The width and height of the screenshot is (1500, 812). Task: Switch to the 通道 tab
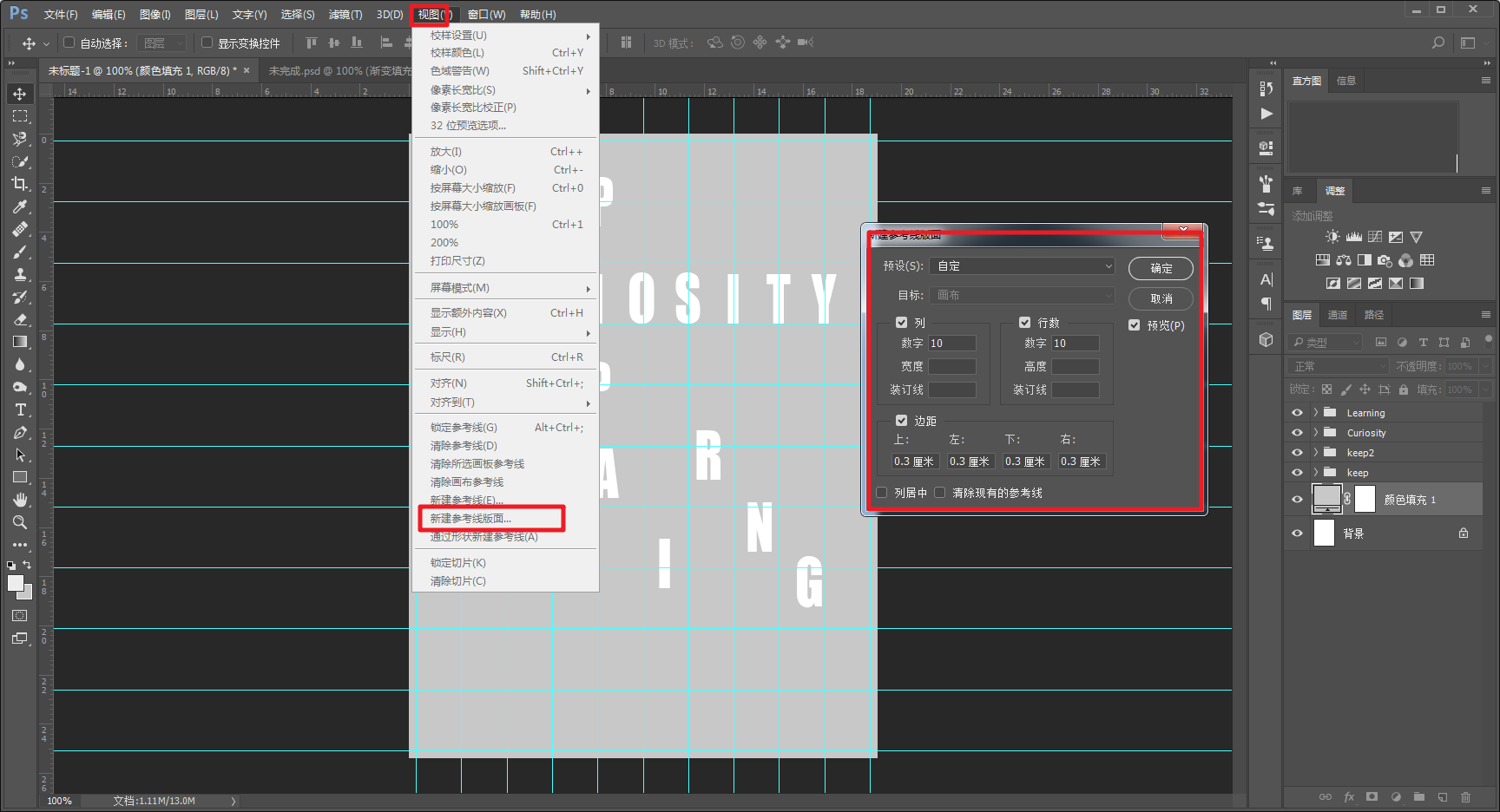(1338, 315)
